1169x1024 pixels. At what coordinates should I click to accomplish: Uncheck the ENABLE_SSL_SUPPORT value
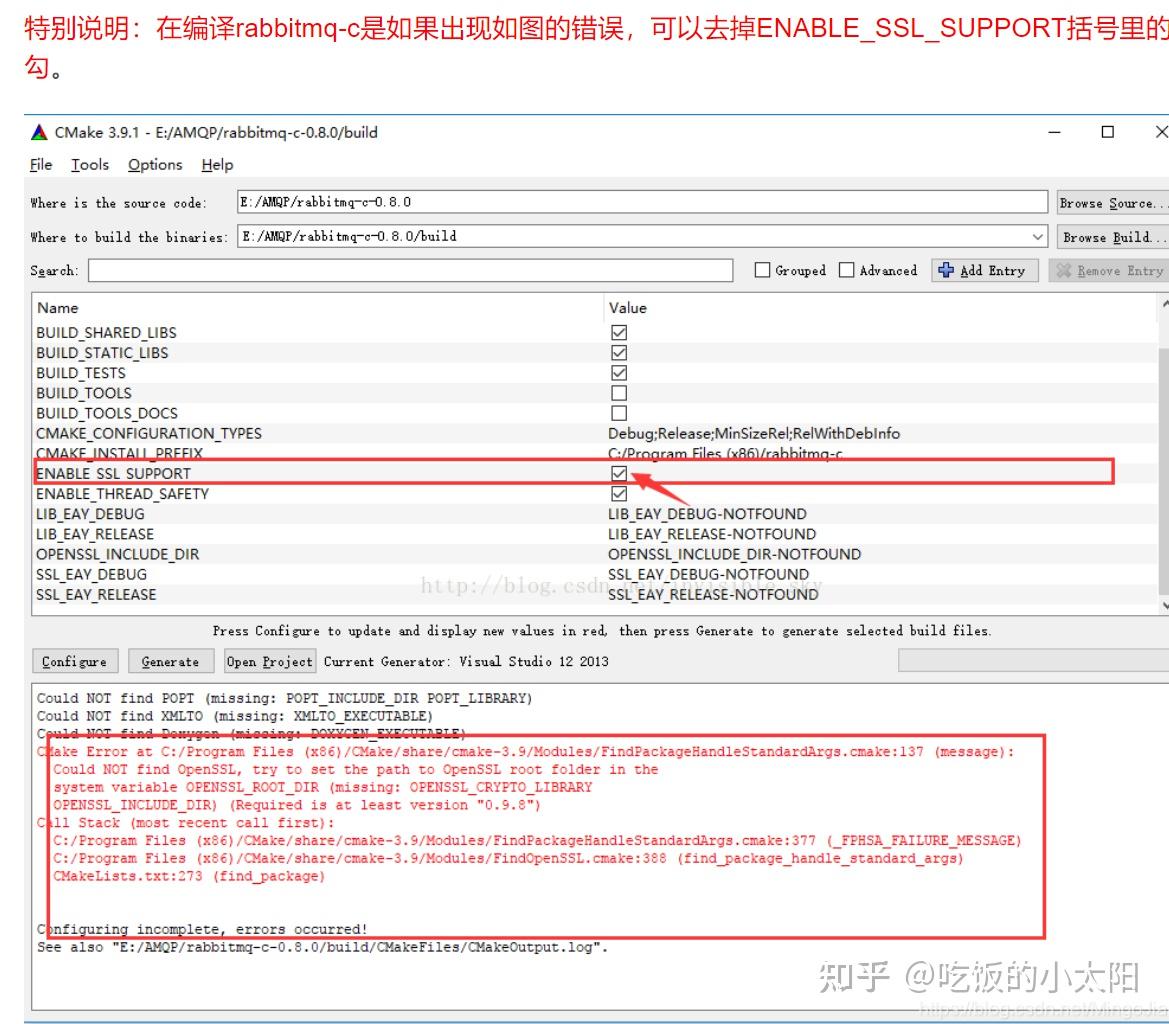tap(619, 473)
